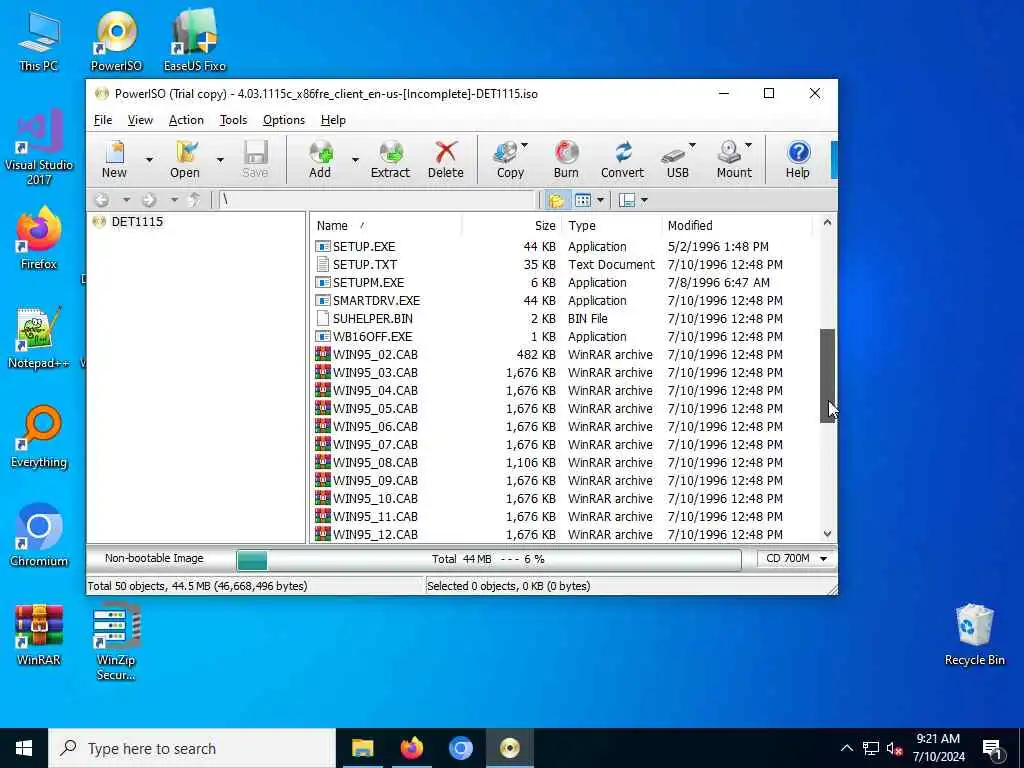Open the New button dropdown arrow
The height and width of the screenshot is (768, 1024).
149,159
